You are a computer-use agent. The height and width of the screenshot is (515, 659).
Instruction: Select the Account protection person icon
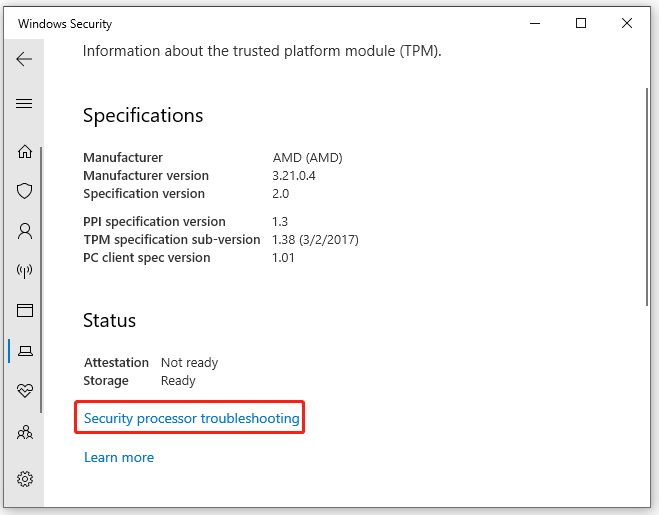coord(25,231)
